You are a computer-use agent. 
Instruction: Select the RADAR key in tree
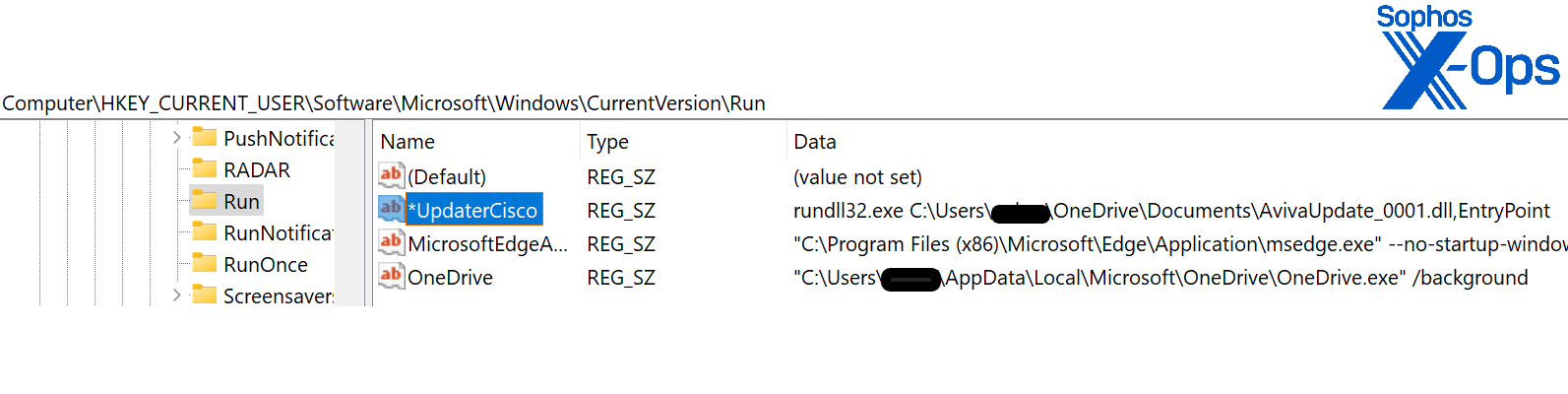(257, 169)
